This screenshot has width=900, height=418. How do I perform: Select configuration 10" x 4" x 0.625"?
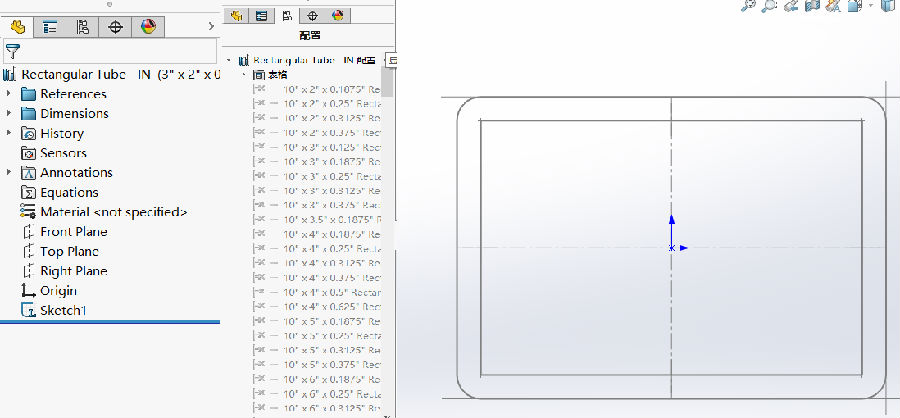[x=317, y=307]
